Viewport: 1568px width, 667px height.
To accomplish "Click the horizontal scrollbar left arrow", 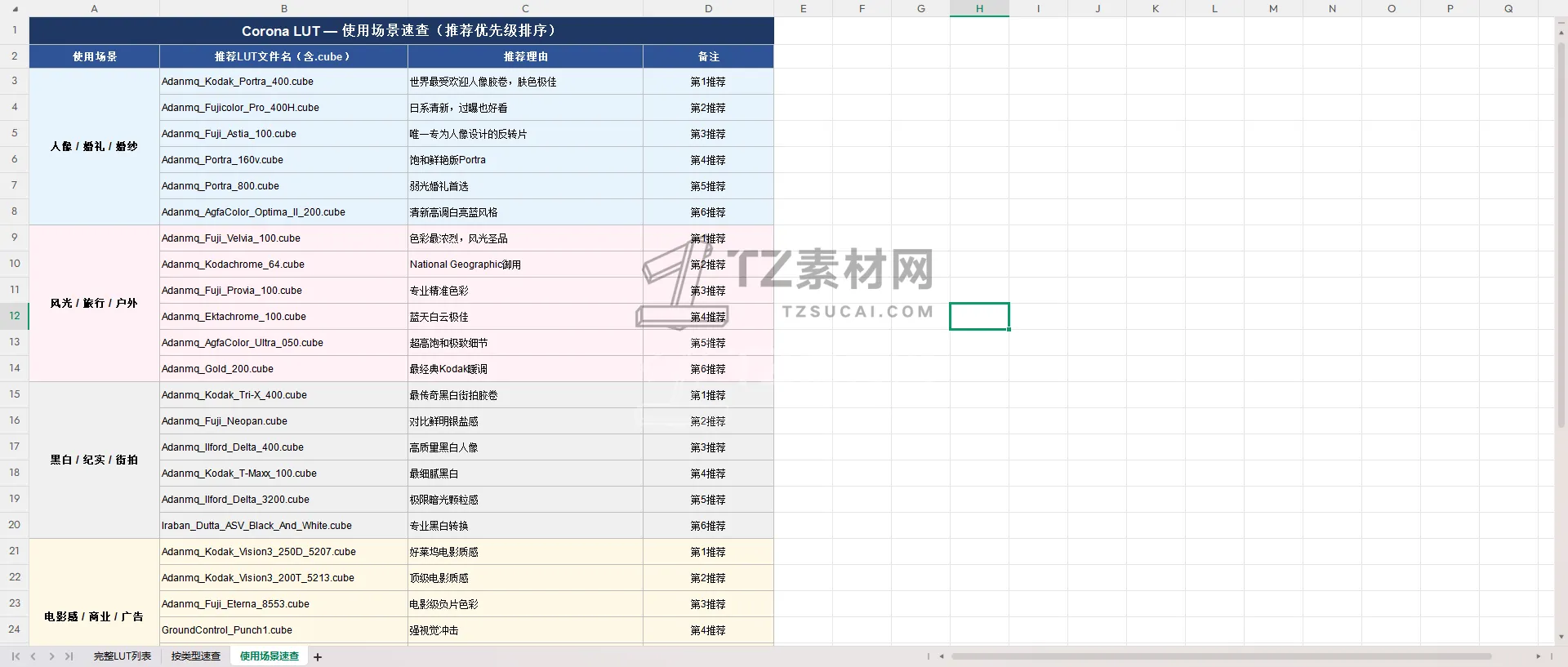I will (x=942, y=656).
